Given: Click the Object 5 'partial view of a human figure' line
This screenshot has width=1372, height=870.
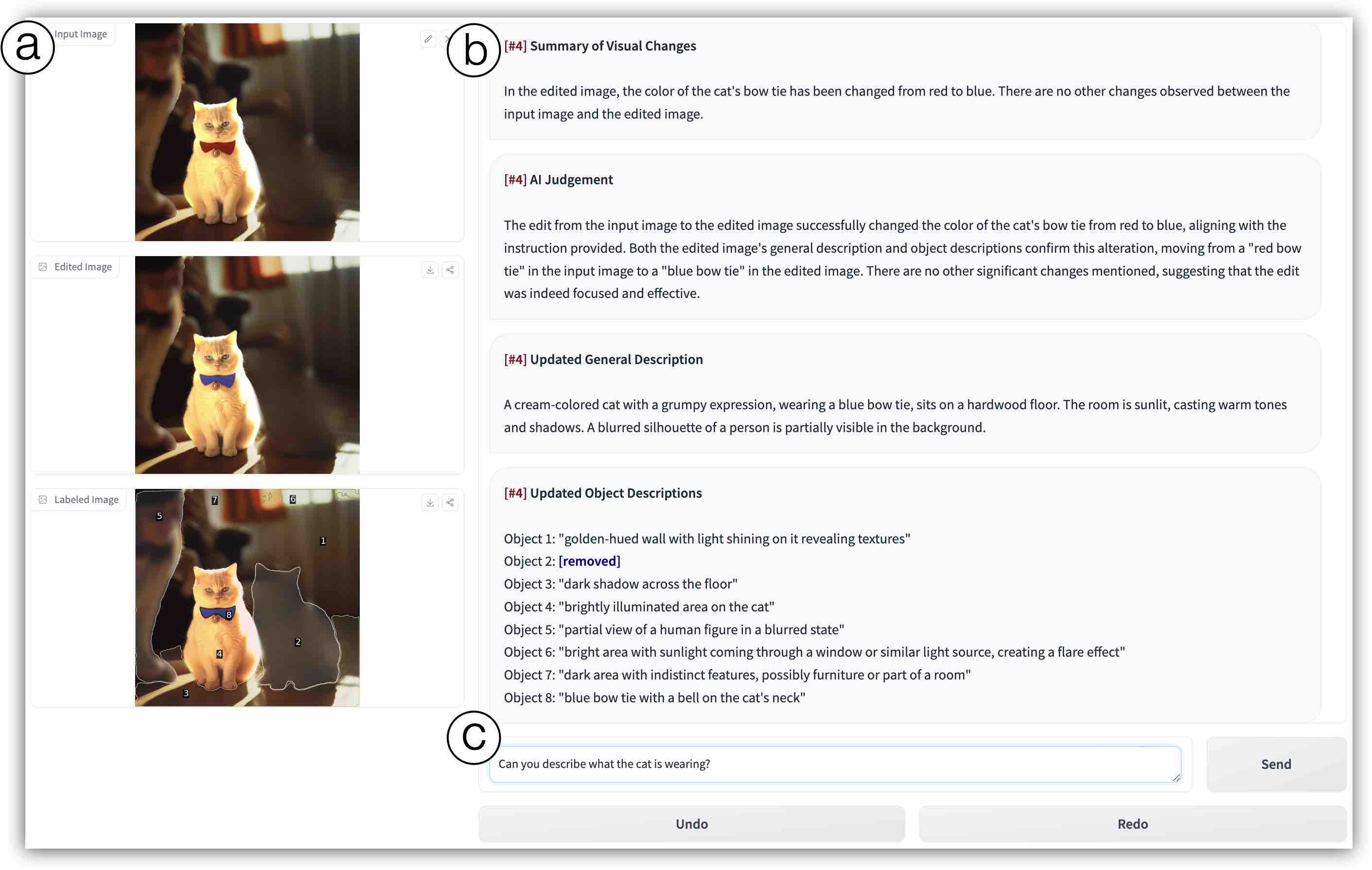Looking at the screenshot, I should 674,629.
